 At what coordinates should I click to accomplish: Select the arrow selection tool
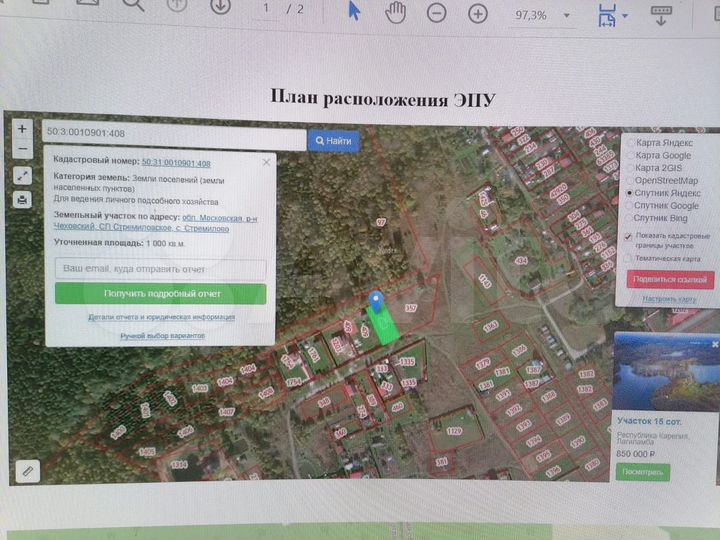pyautogui.click(x=354, y=10)
